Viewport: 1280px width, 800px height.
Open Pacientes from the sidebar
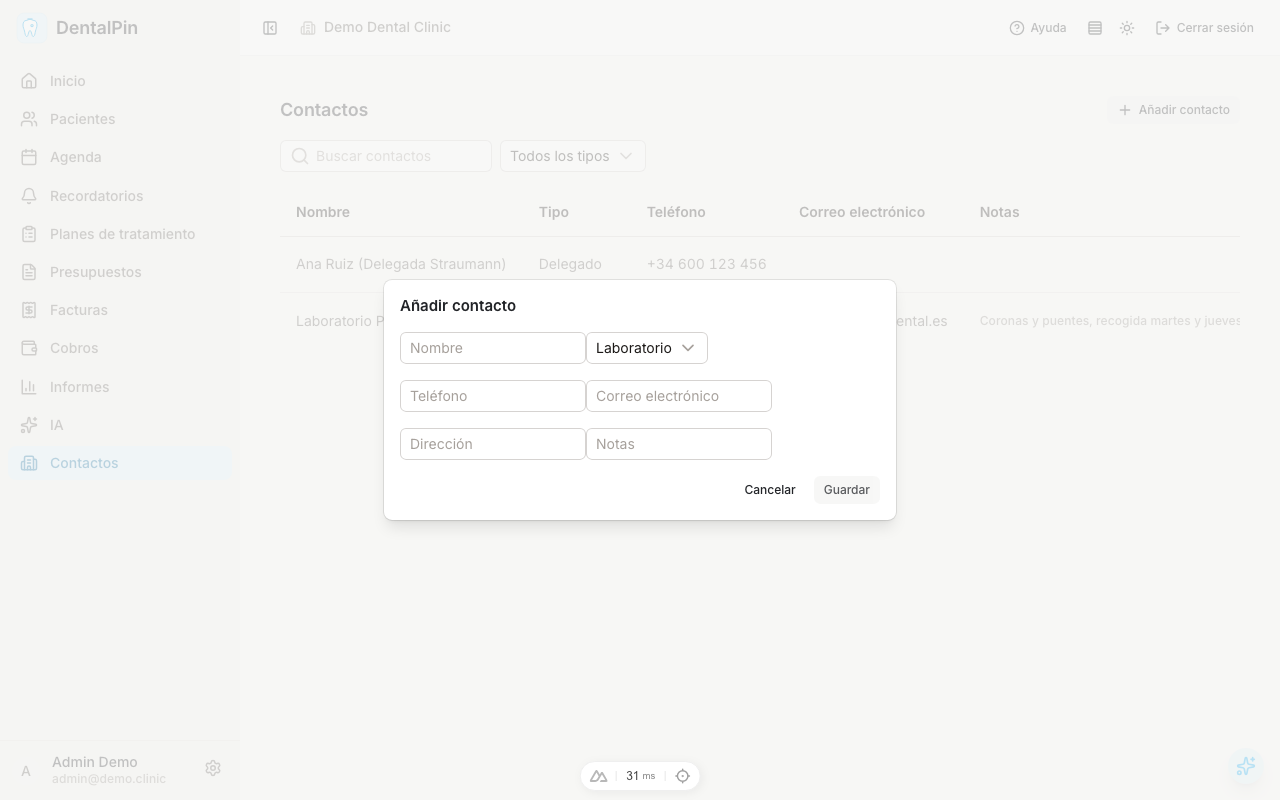(120, 119)
